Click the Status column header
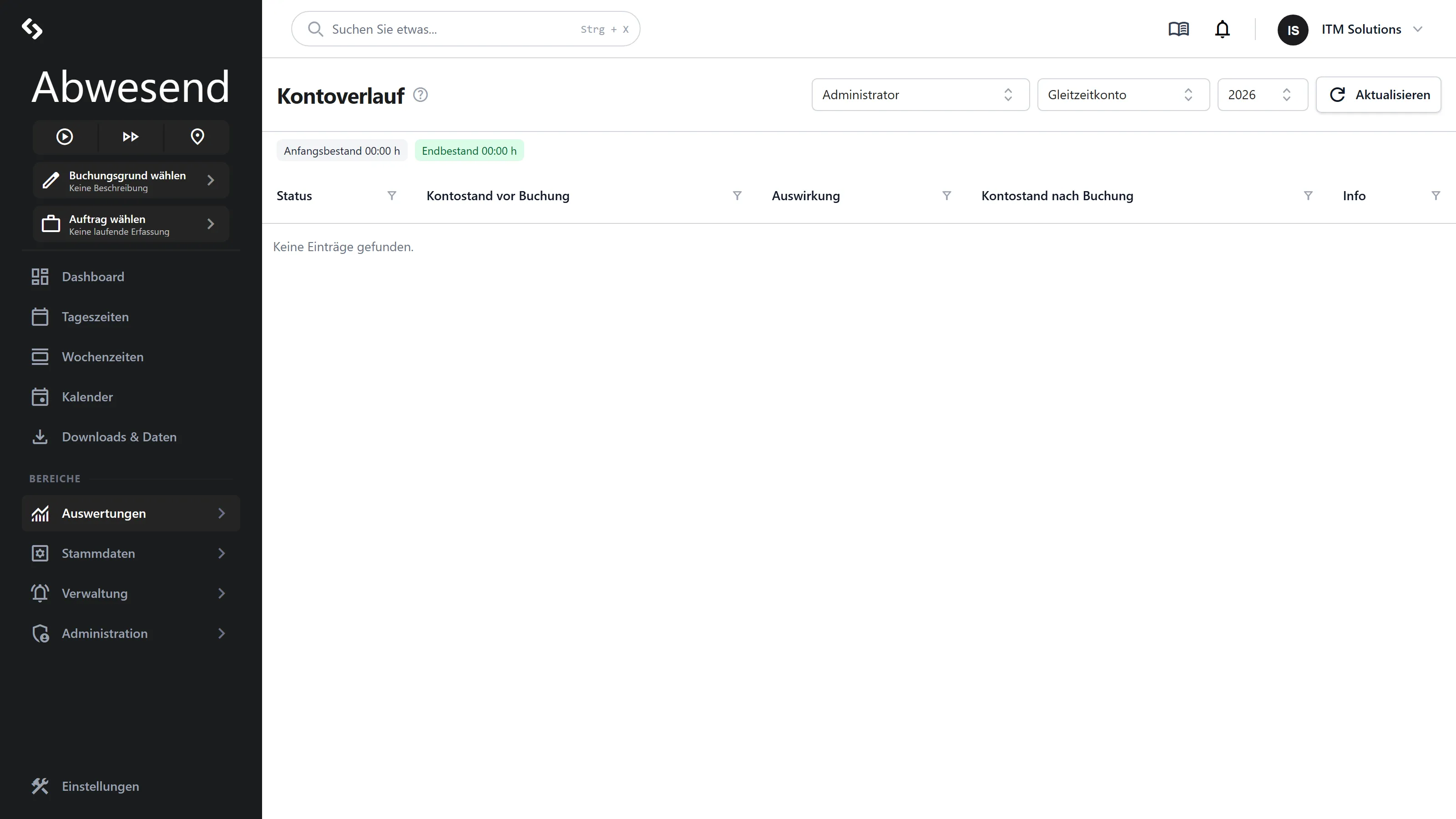This screenshot has width=1456, height=819. point(294,196)
